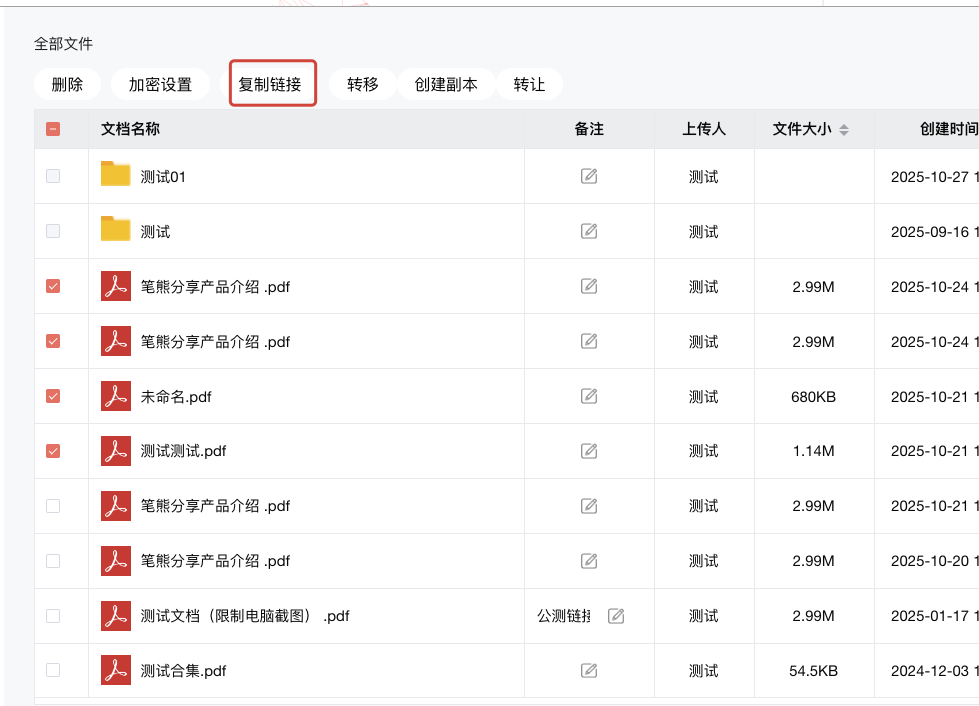Click the 复制链接 button
Viewport: 979px width, 706px height.
click(270, 85)
